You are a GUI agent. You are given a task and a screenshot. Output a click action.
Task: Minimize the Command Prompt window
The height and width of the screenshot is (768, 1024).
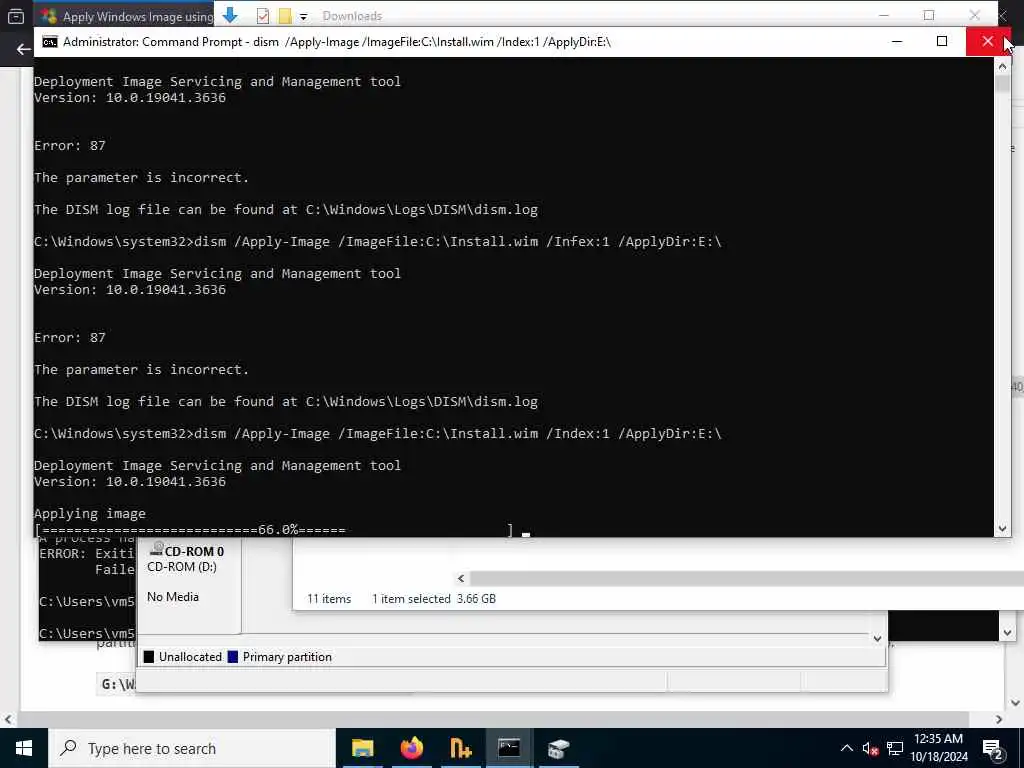[x=897, y=41]
